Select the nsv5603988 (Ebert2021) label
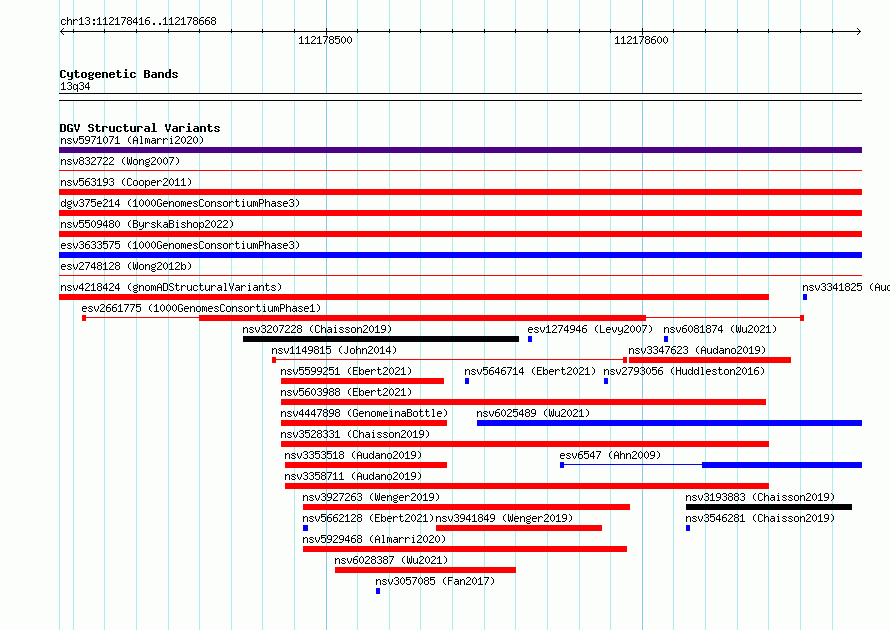The width and height of the screenshot is (890, 630). click(x=346, y=392)
